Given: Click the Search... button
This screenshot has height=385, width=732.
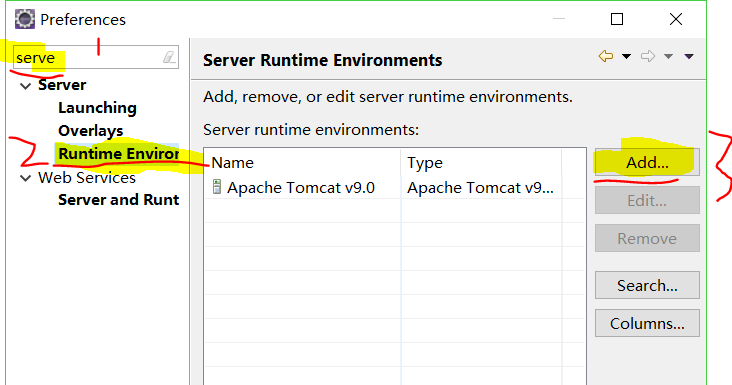Looking at the screenshot, I should pyautogui.click(x=647, y=285).
